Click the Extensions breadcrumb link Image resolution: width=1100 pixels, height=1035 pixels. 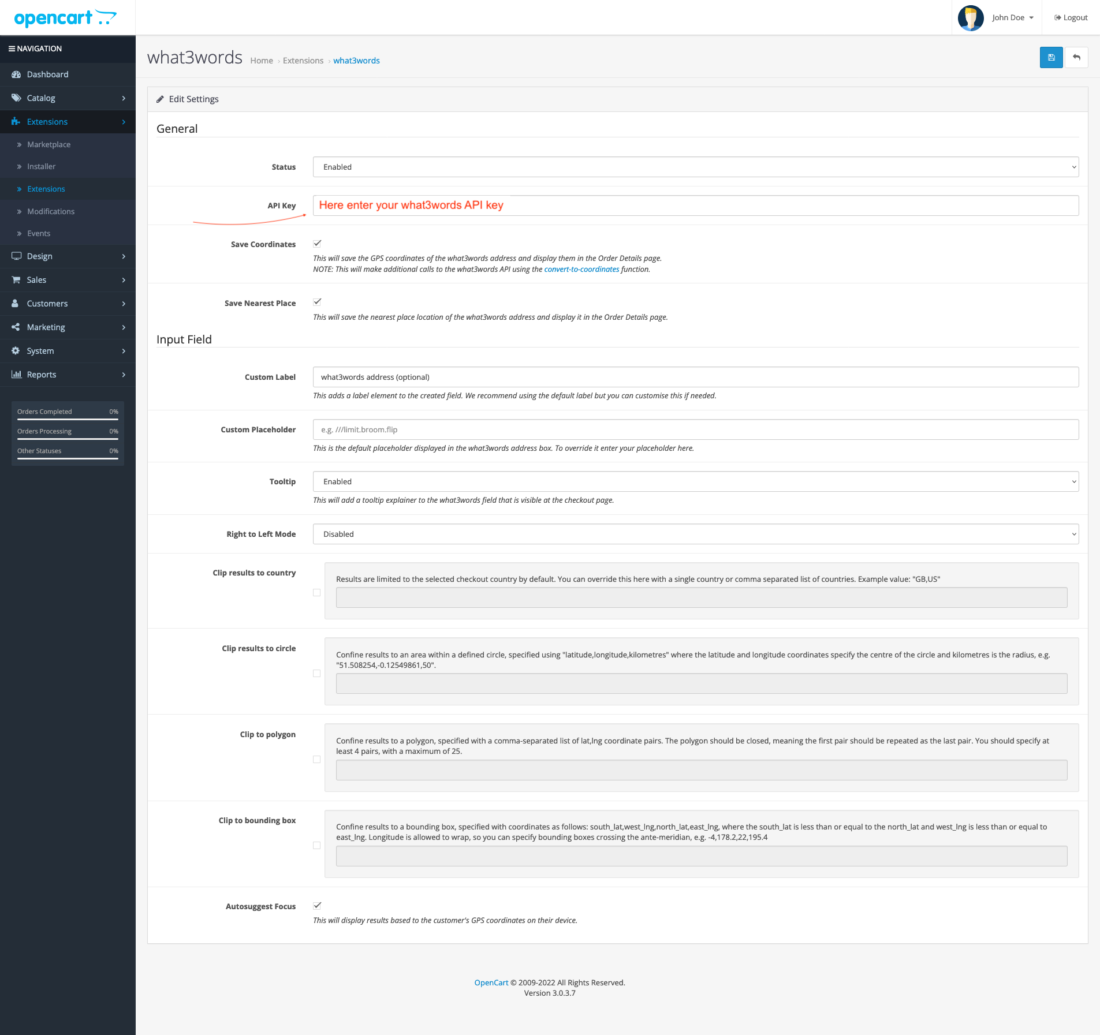tap(303, 61)
